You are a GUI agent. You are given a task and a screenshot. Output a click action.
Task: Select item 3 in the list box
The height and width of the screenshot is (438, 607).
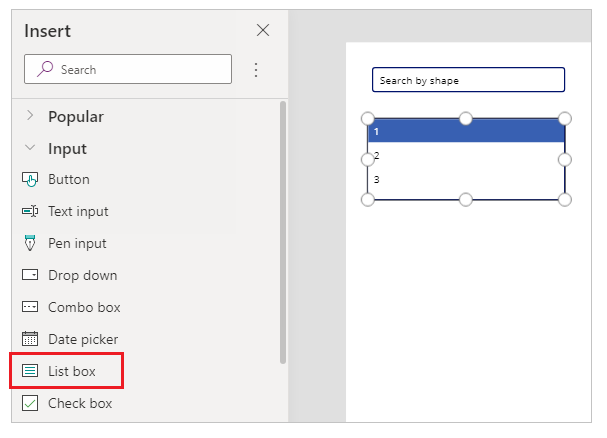(466, 180)
